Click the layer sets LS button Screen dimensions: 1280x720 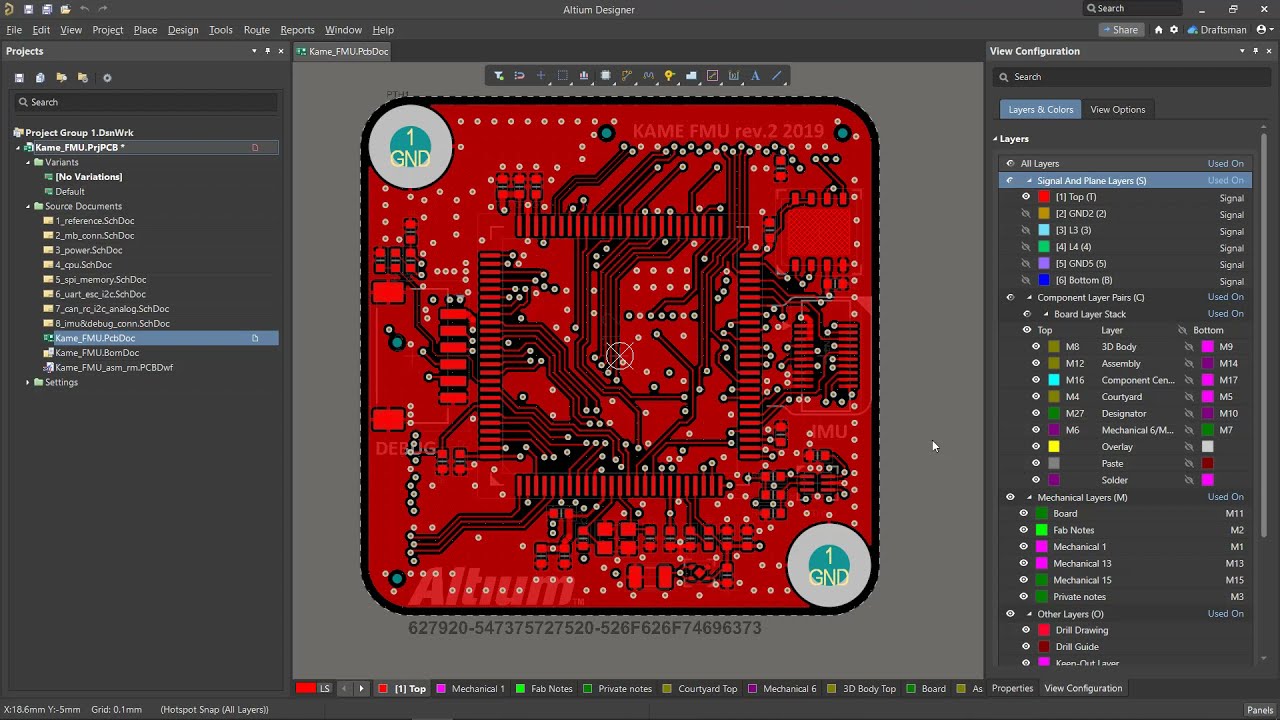325,688
